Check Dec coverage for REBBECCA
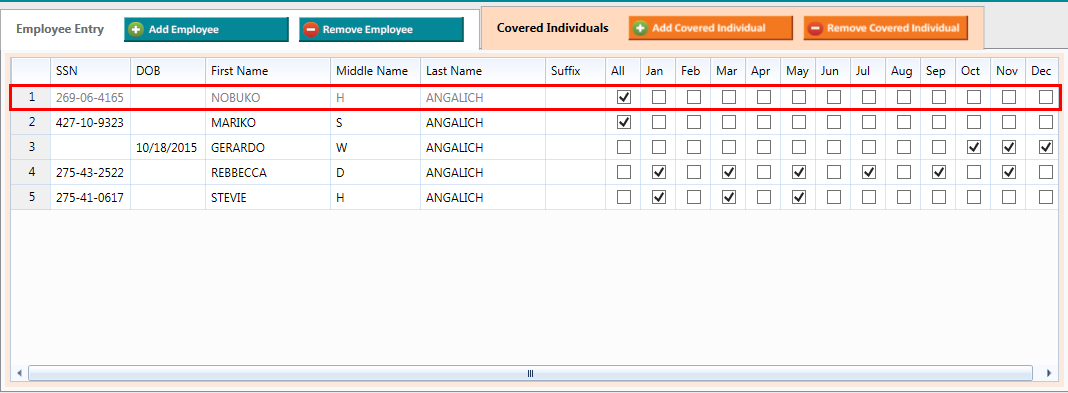The width and height of the screenshot is (1068, 393). pos(1045,172)
